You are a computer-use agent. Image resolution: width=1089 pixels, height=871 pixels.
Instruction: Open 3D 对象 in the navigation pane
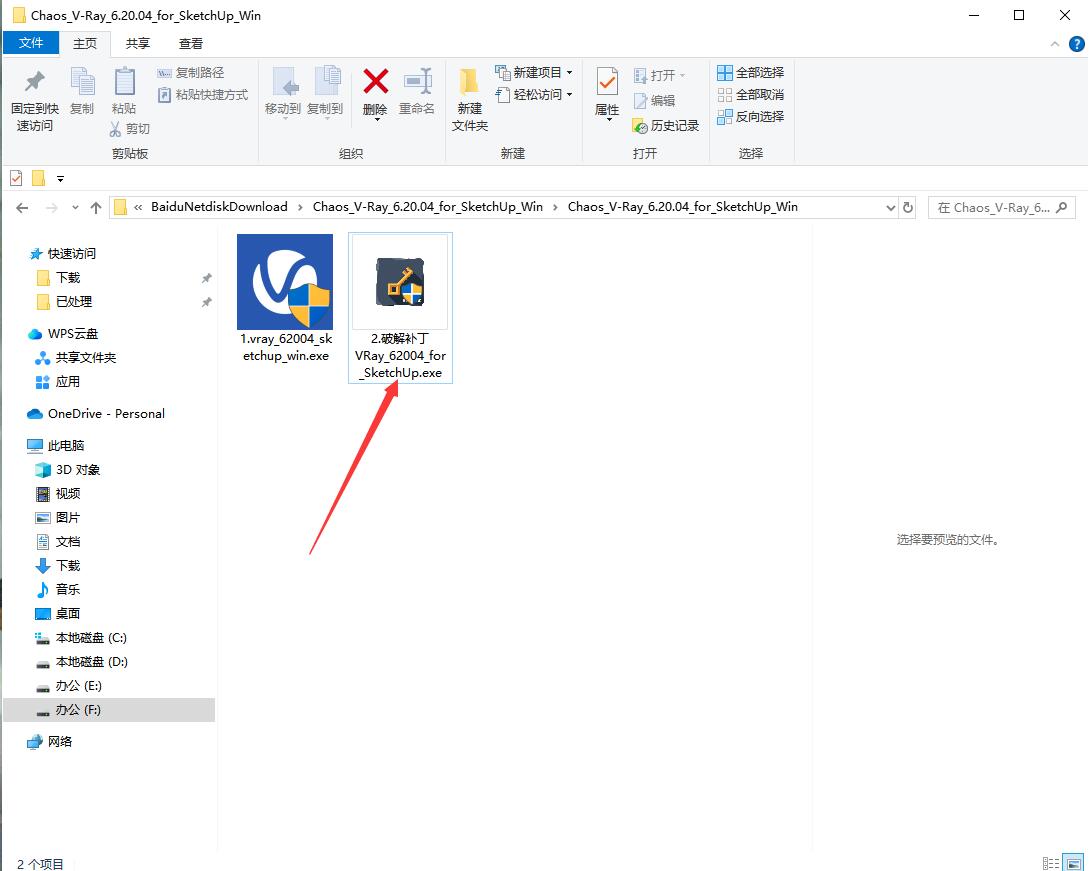coord(68,470)
